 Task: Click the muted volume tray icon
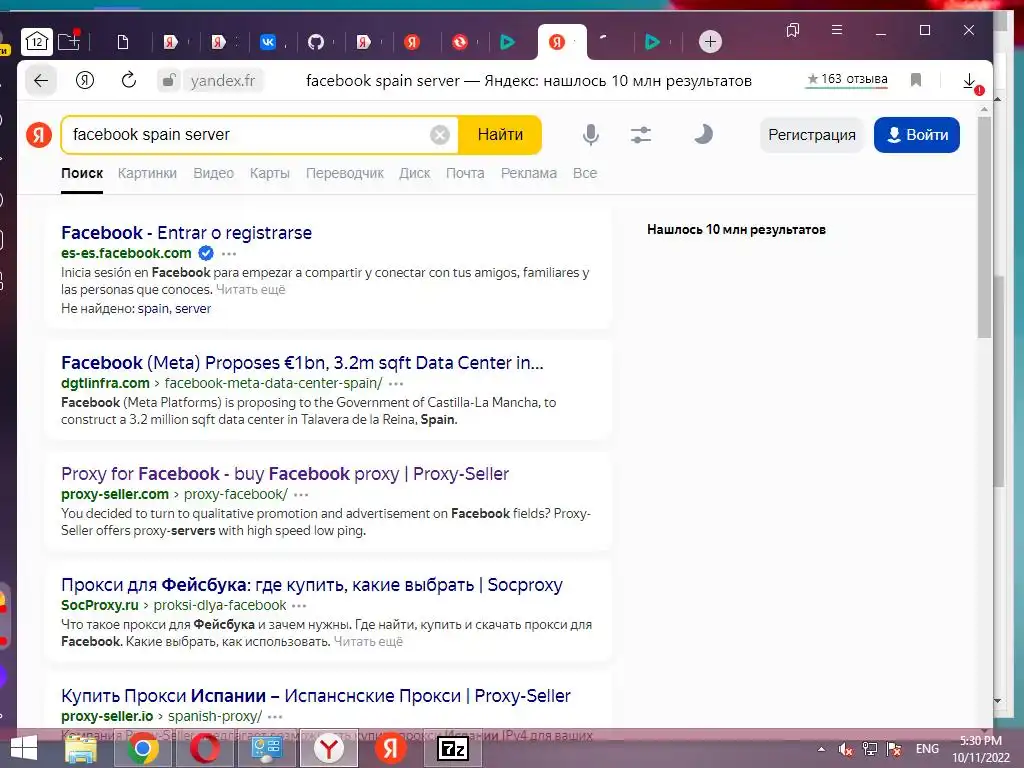[x=846, y=749]
